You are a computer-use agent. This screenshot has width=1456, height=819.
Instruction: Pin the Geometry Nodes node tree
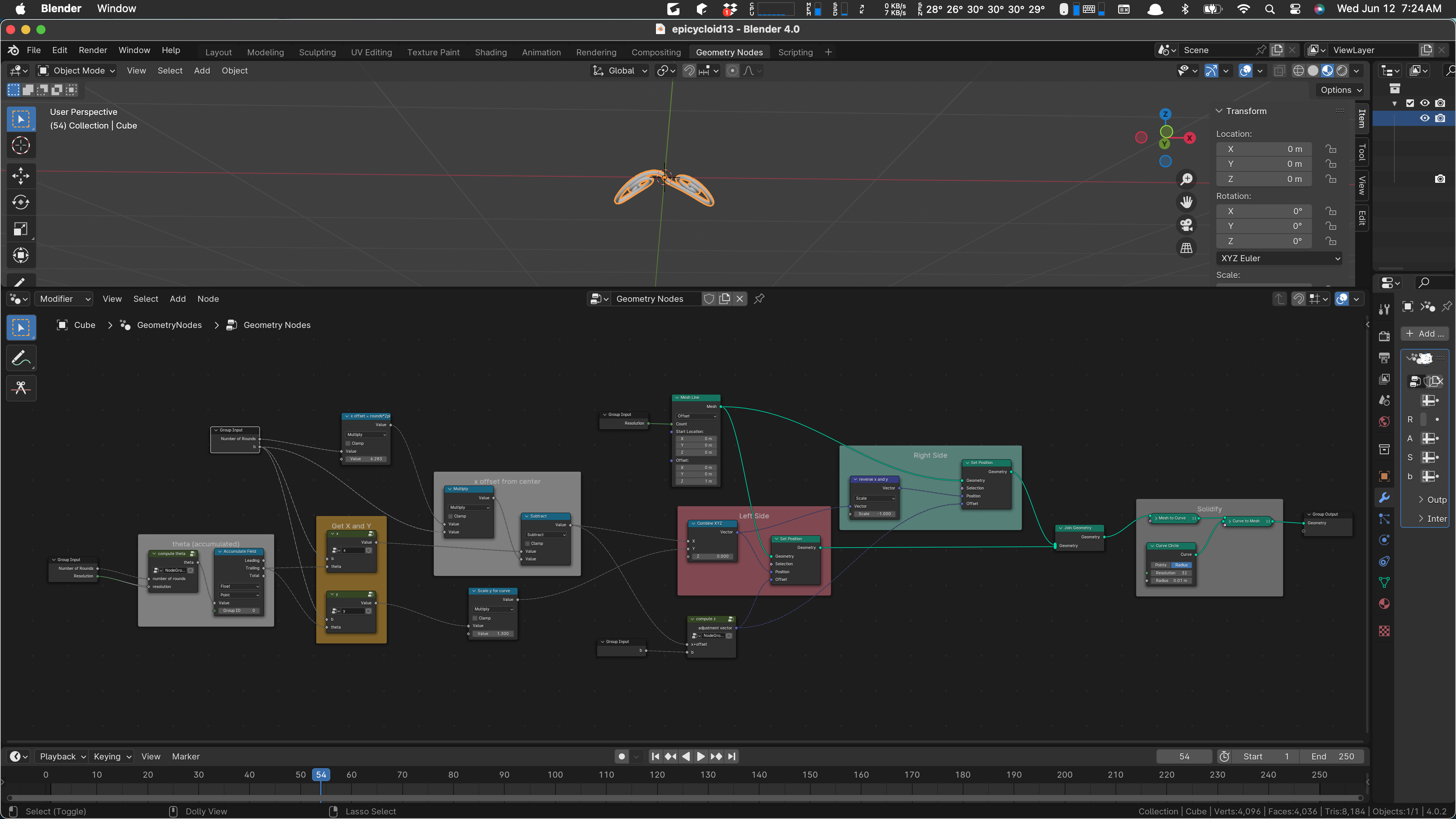tap(759, 299)
